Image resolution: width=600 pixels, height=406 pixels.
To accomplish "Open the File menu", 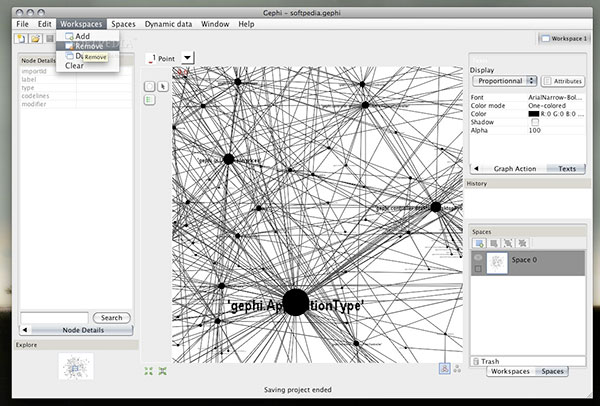I will coord(23,24).
